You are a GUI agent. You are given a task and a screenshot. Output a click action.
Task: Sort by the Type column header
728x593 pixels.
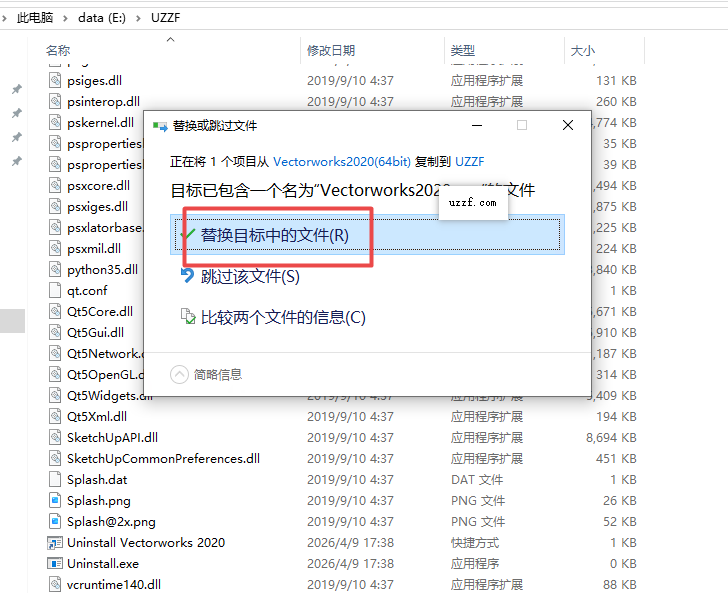462,50
